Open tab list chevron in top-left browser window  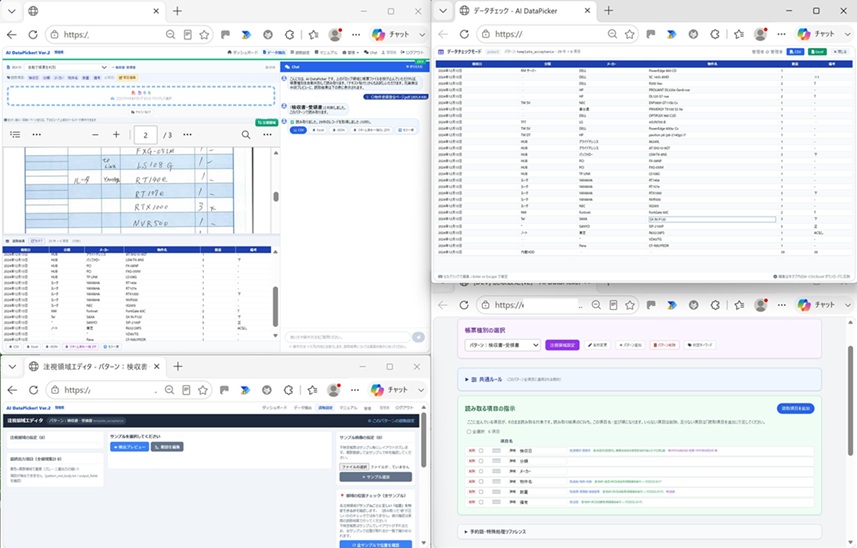[11, 11]
